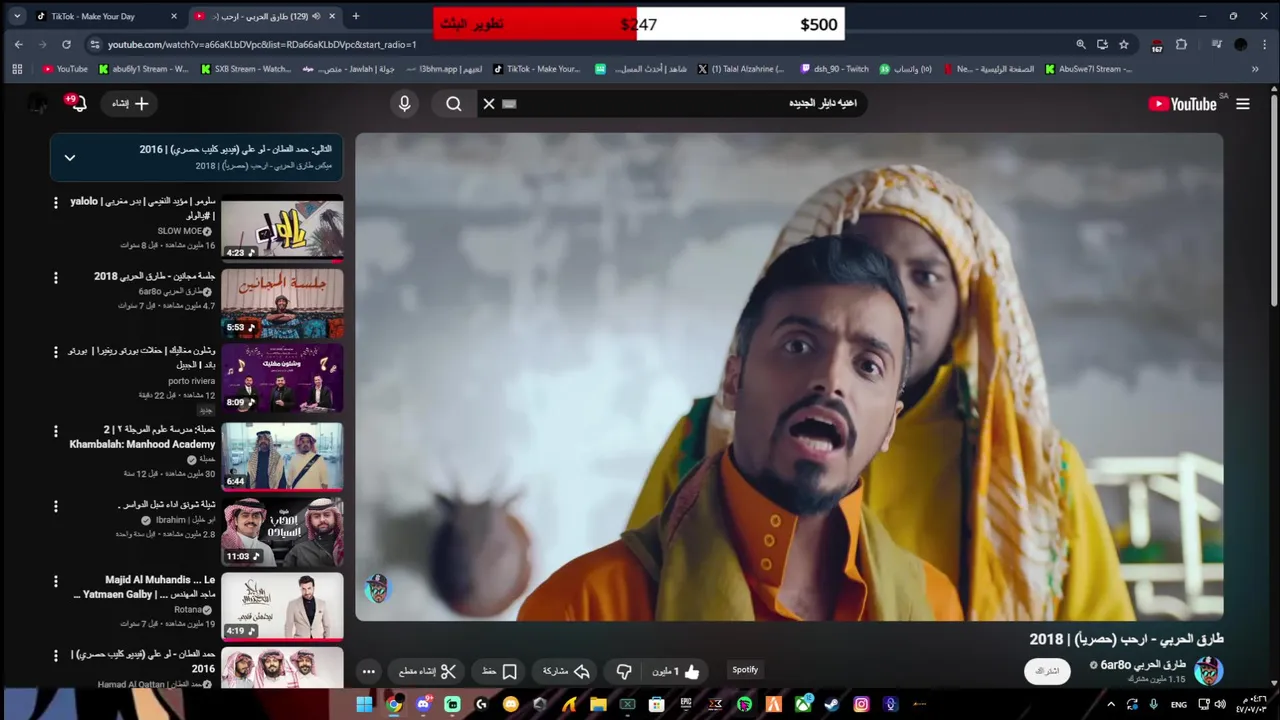Open Majid Al Muhandis Yatmaen Galby title

[x=145, y=587]
